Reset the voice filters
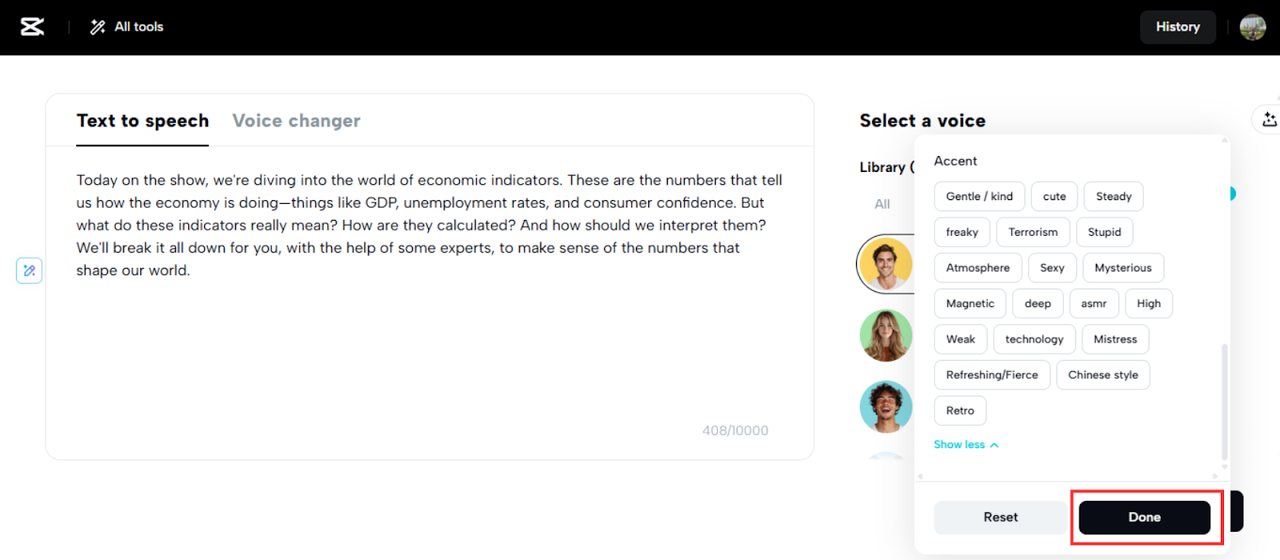Screen dimensions: 1280x560 (x=1000, y=517)
